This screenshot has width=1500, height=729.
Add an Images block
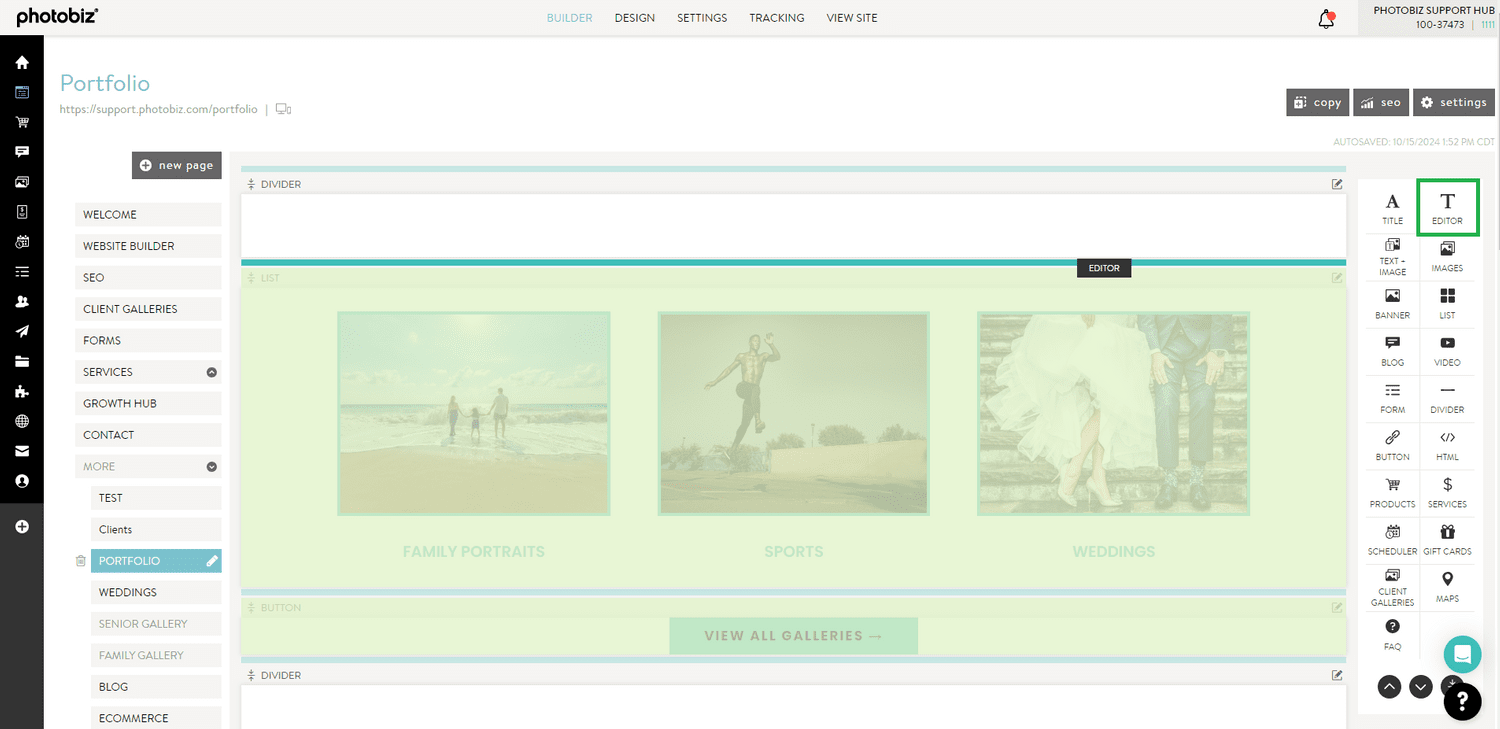1447,256
